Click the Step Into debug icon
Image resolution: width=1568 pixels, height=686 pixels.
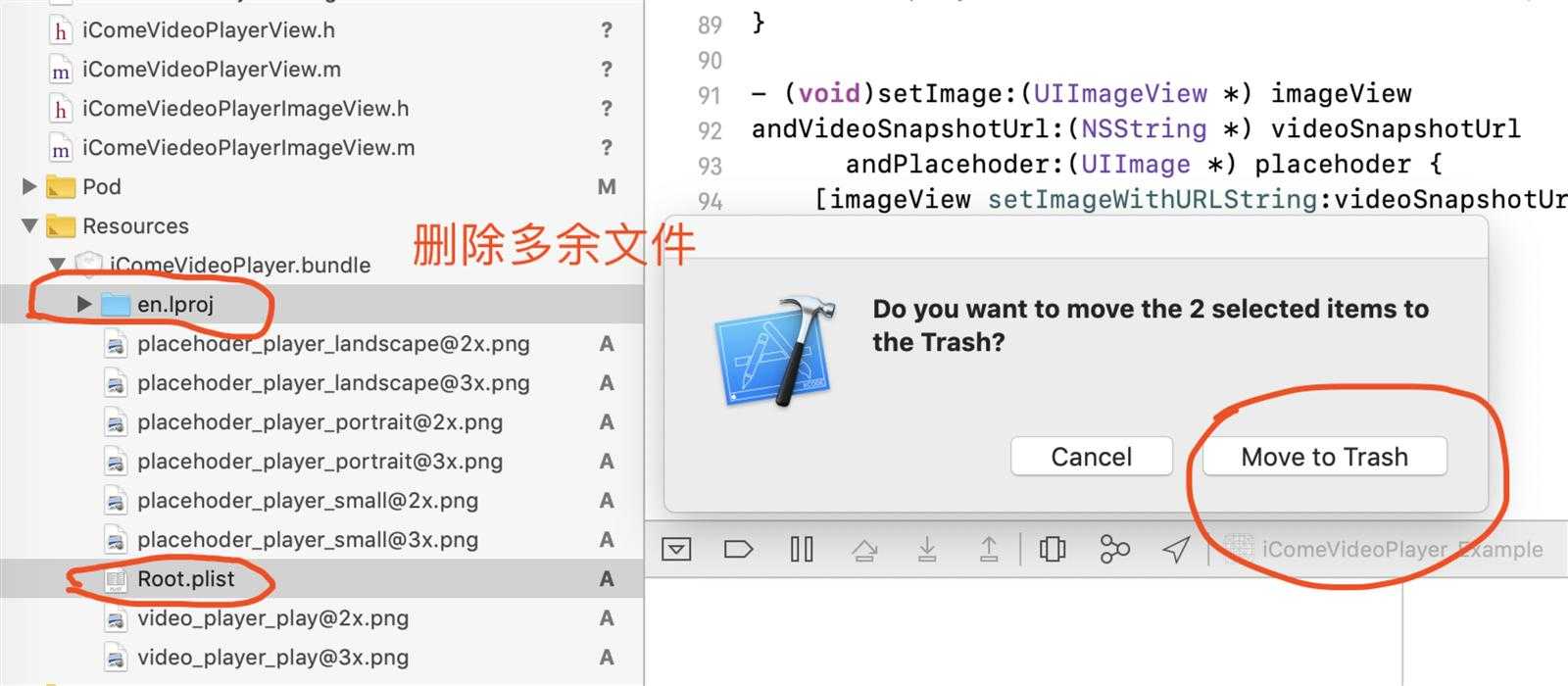click(x=927, y=549)
